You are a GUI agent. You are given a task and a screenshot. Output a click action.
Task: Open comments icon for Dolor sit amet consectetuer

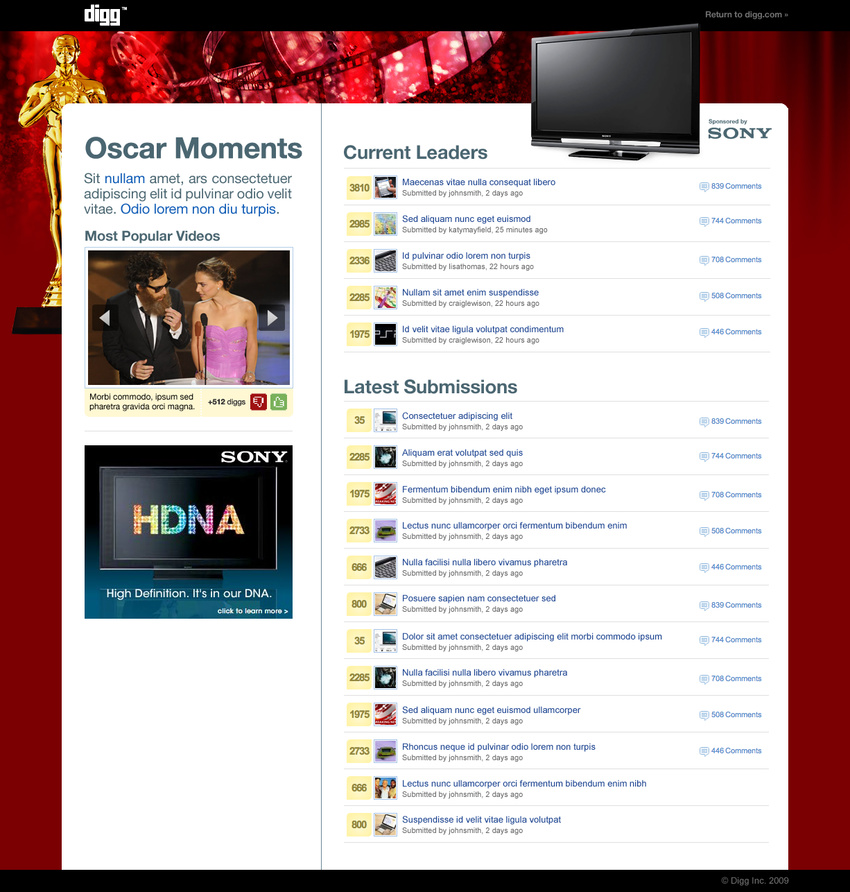tap(704, 640)
